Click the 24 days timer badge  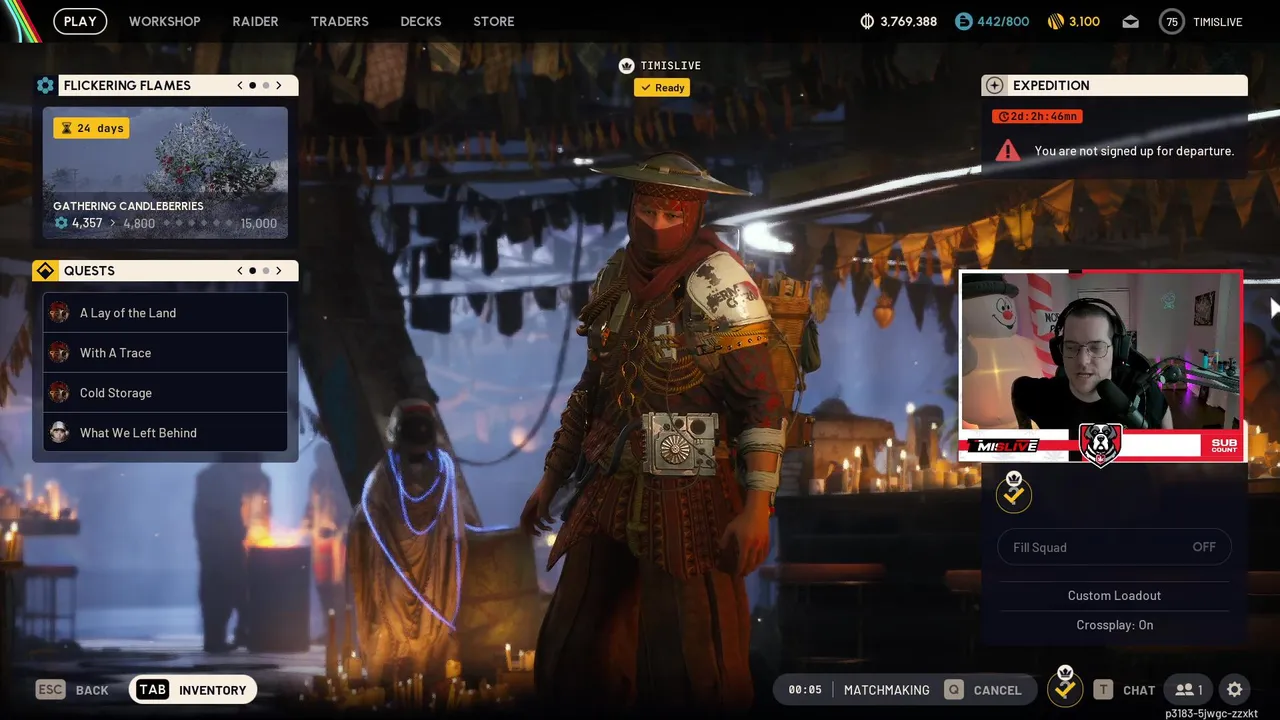click(x=91, y=128)
